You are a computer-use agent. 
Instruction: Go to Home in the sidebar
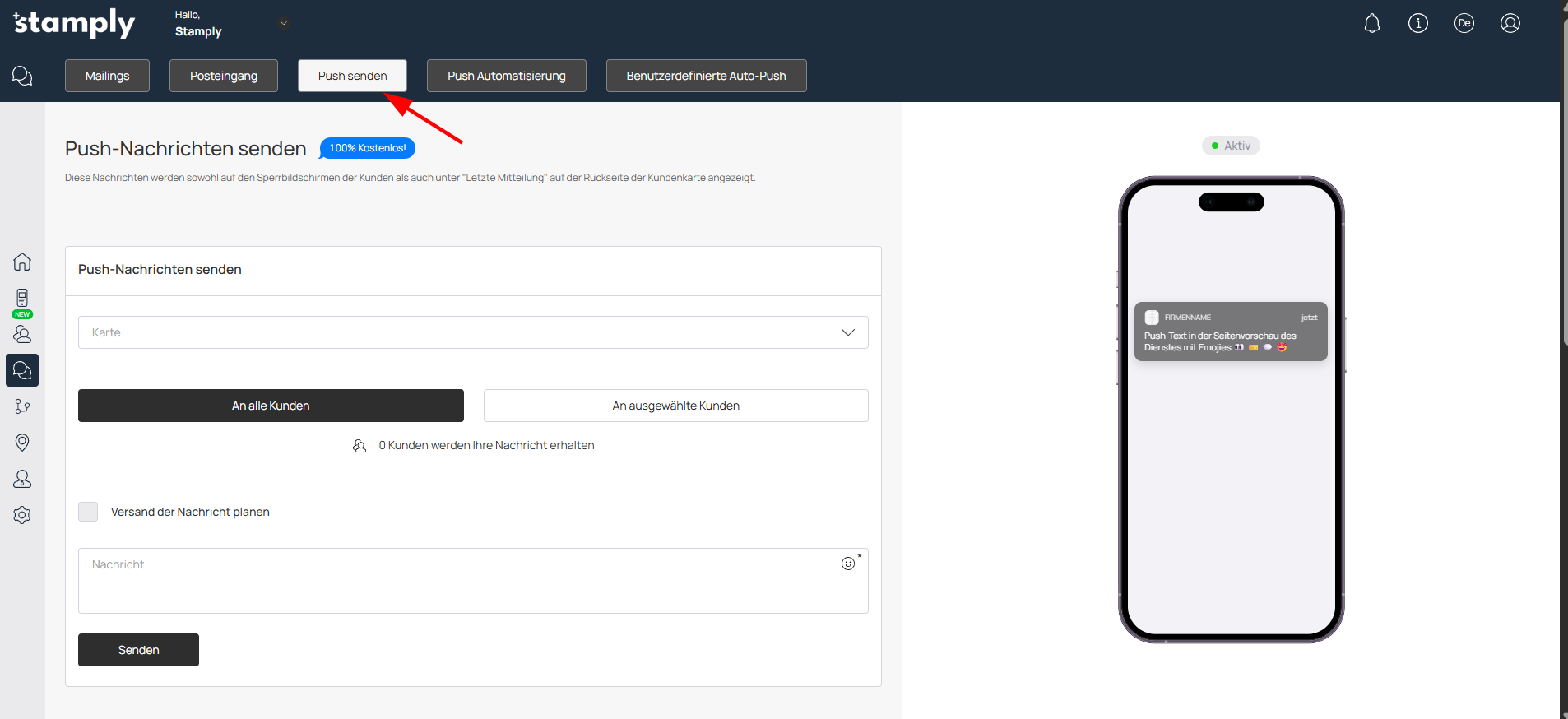[x=22, y=262]
